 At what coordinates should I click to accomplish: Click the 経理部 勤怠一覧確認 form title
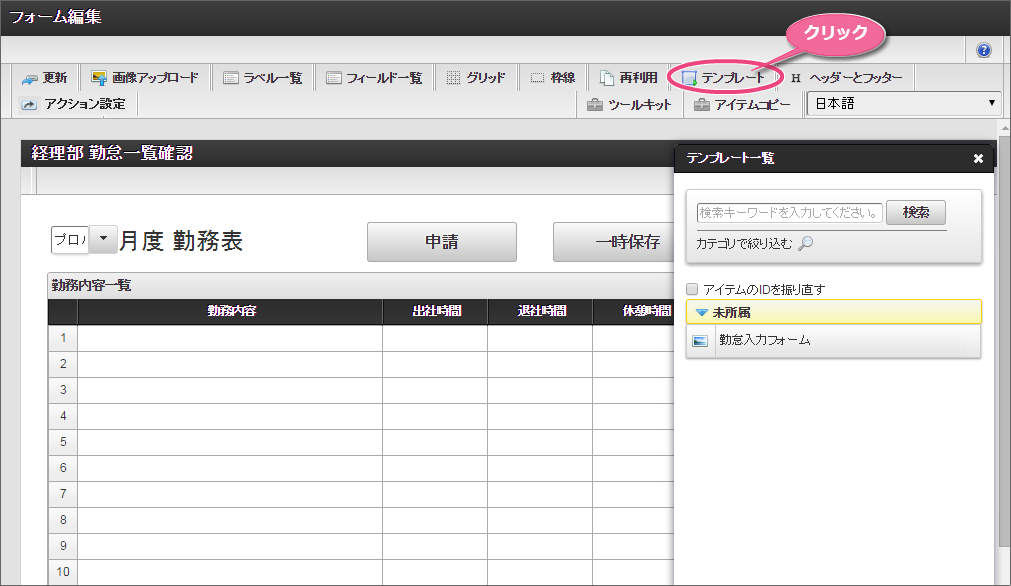click(112, 153)
